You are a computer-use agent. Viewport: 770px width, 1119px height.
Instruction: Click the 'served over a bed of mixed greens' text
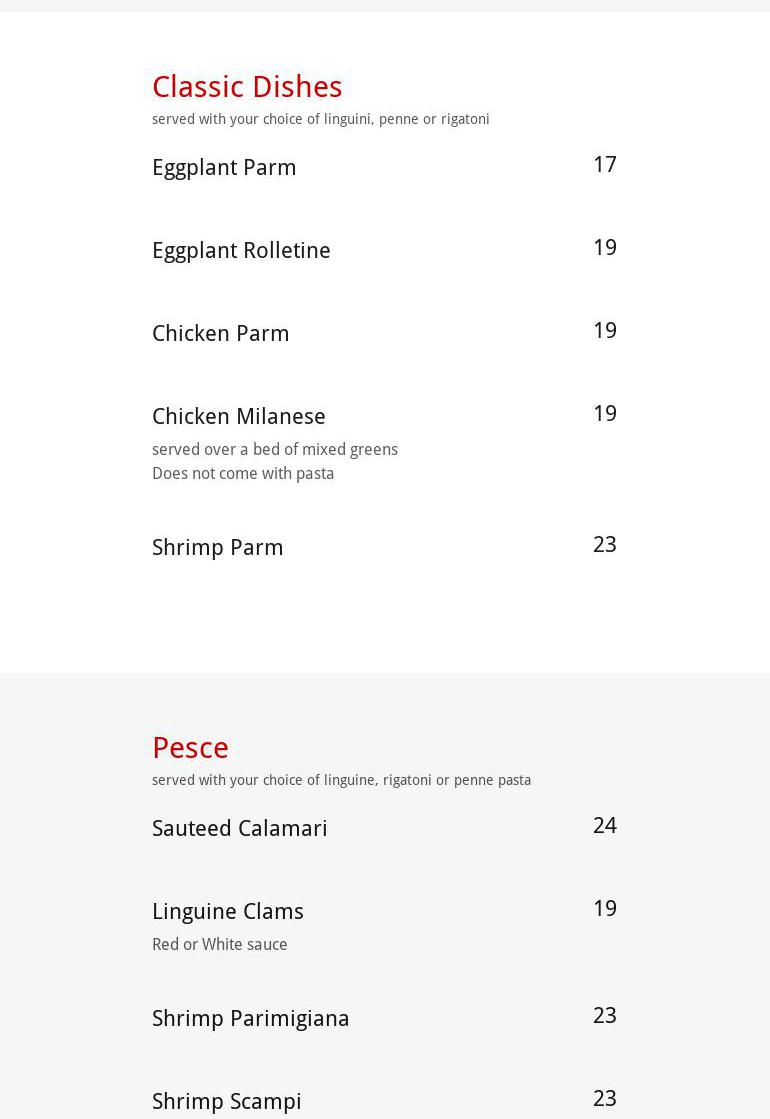coord(275,450)
